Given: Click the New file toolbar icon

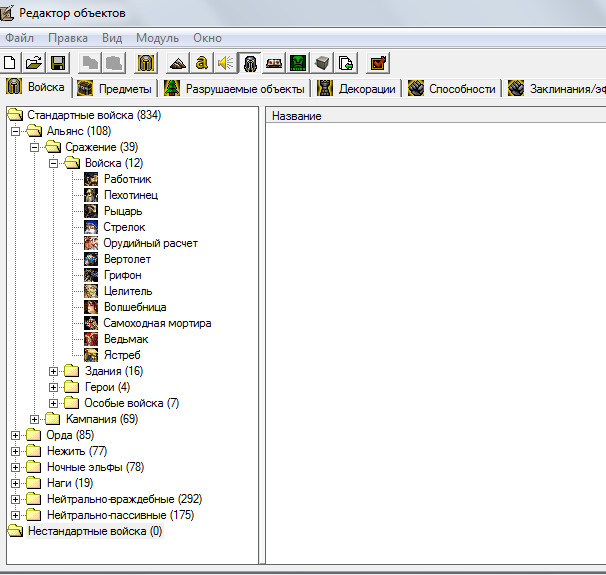Looking at the screenshot, I should [10, 63].
